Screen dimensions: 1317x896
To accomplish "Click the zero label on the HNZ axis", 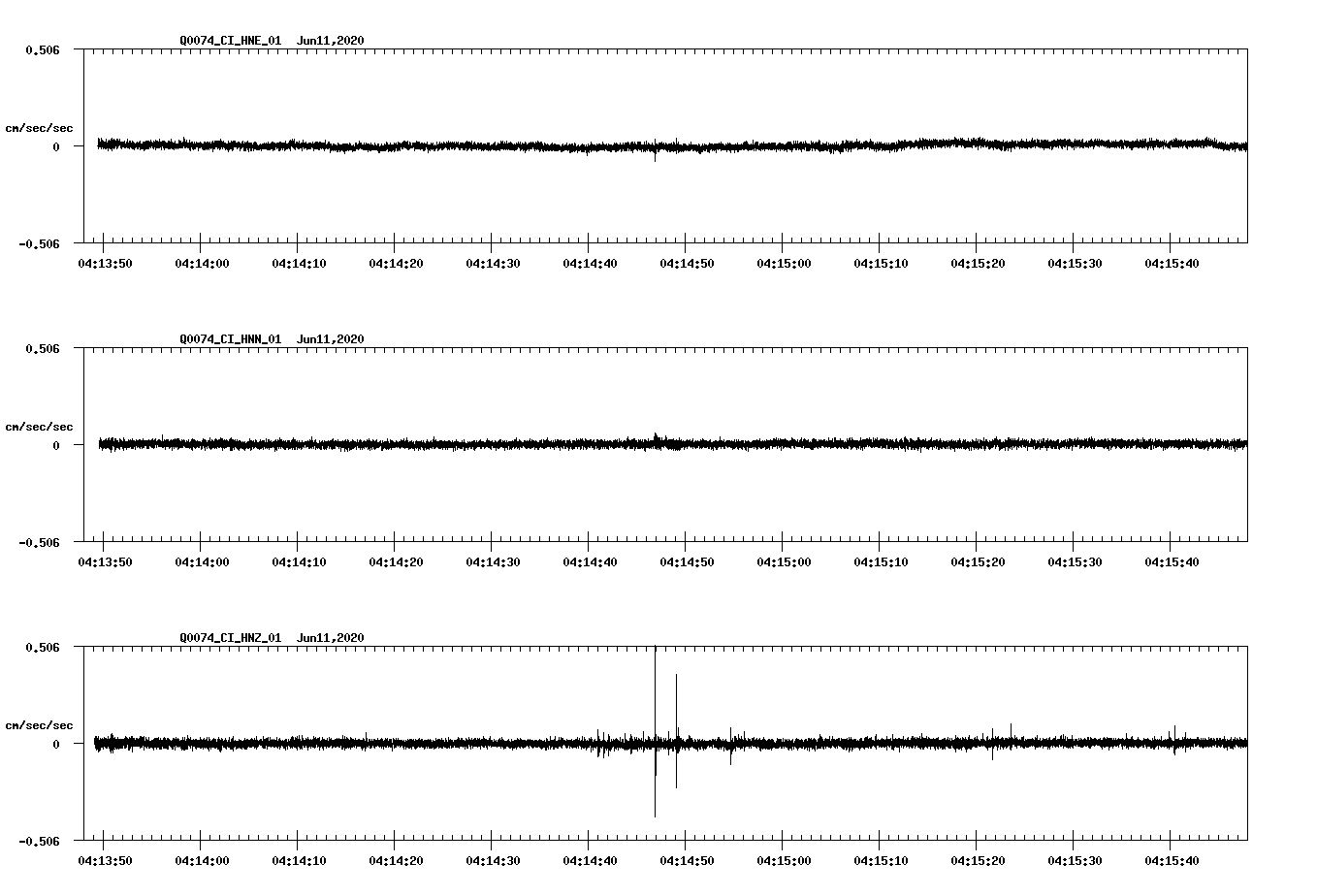I will coord(56,744).
